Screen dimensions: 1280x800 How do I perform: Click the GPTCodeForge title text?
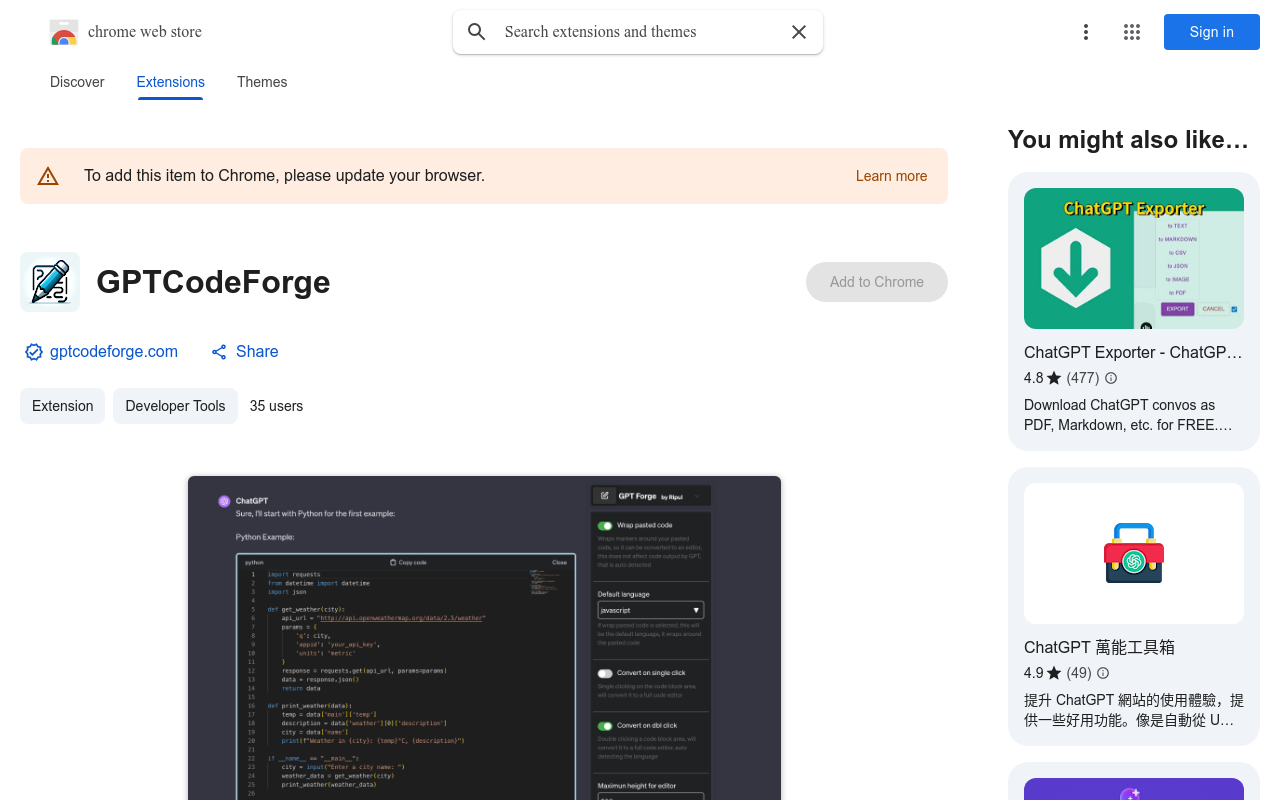click(x=213, y=282)
